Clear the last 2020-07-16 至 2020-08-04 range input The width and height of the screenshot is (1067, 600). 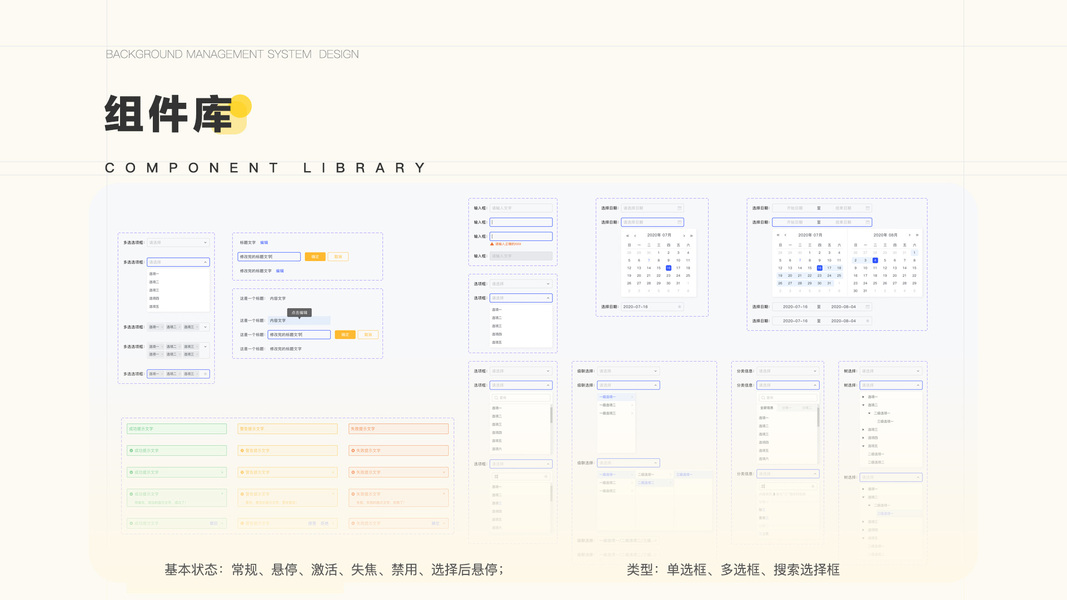tap(867, 321)
